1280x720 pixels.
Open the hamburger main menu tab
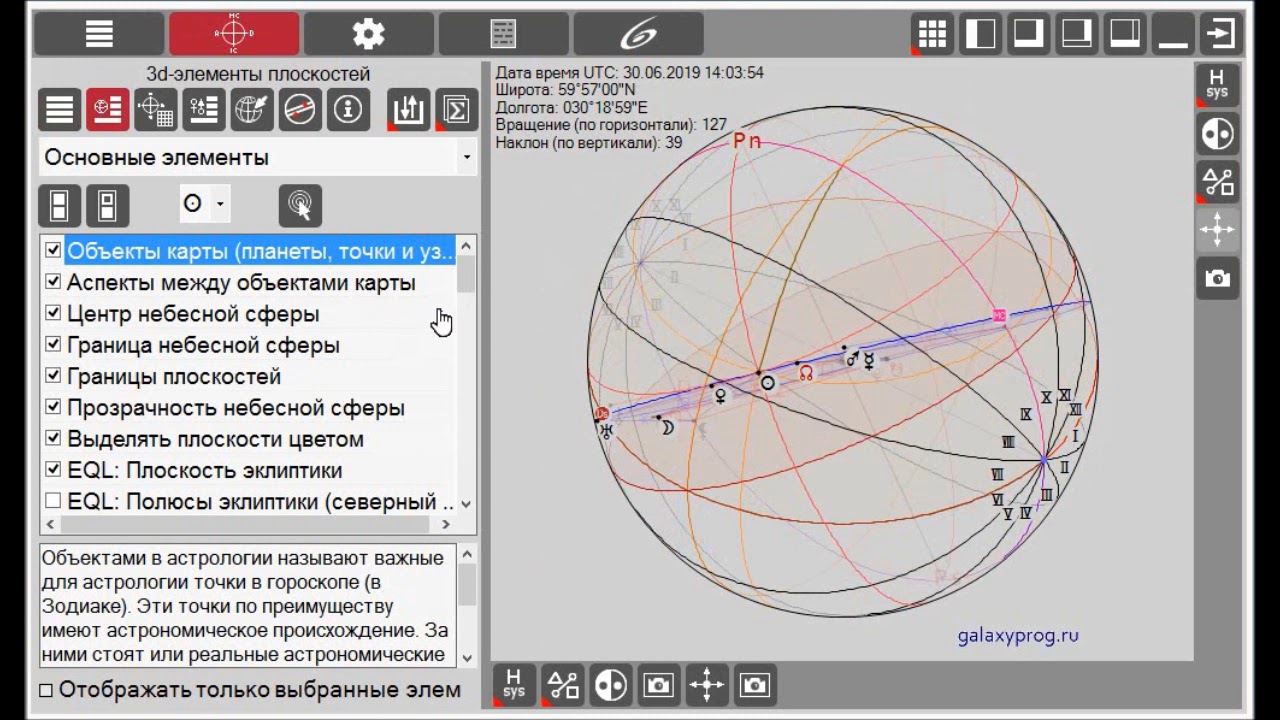pyautogui.click(x=99, y=34)
